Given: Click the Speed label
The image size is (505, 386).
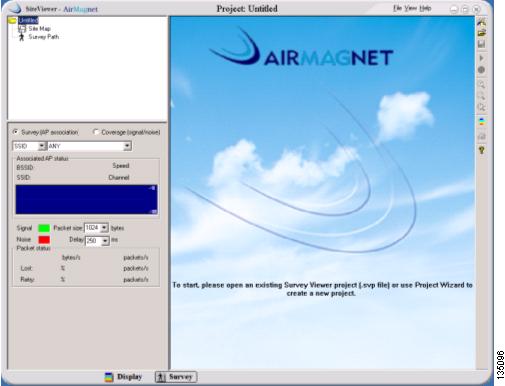Looking at the screenshot, I should 121,166.
